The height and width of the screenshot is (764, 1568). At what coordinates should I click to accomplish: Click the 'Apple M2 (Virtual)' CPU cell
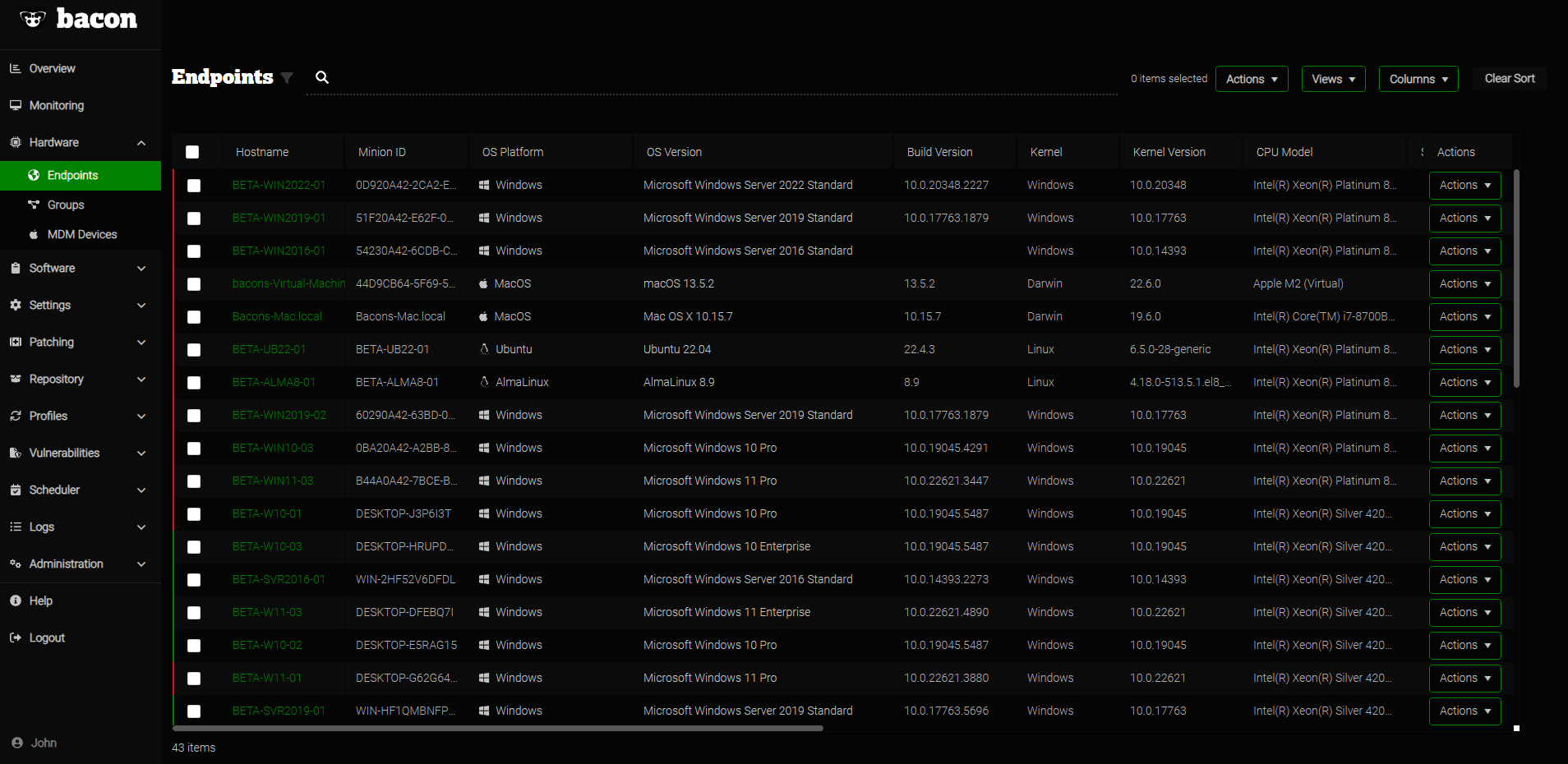(1298, 283)
